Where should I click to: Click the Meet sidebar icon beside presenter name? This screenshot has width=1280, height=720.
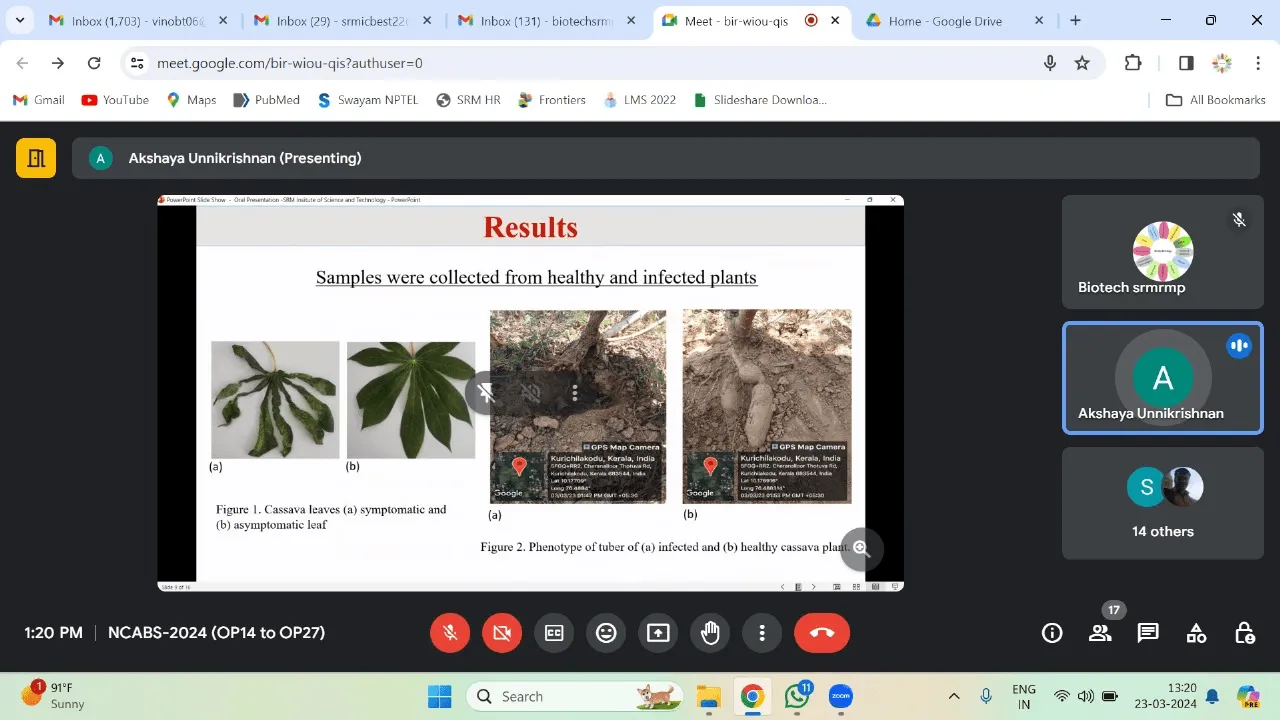click(36, 158)
